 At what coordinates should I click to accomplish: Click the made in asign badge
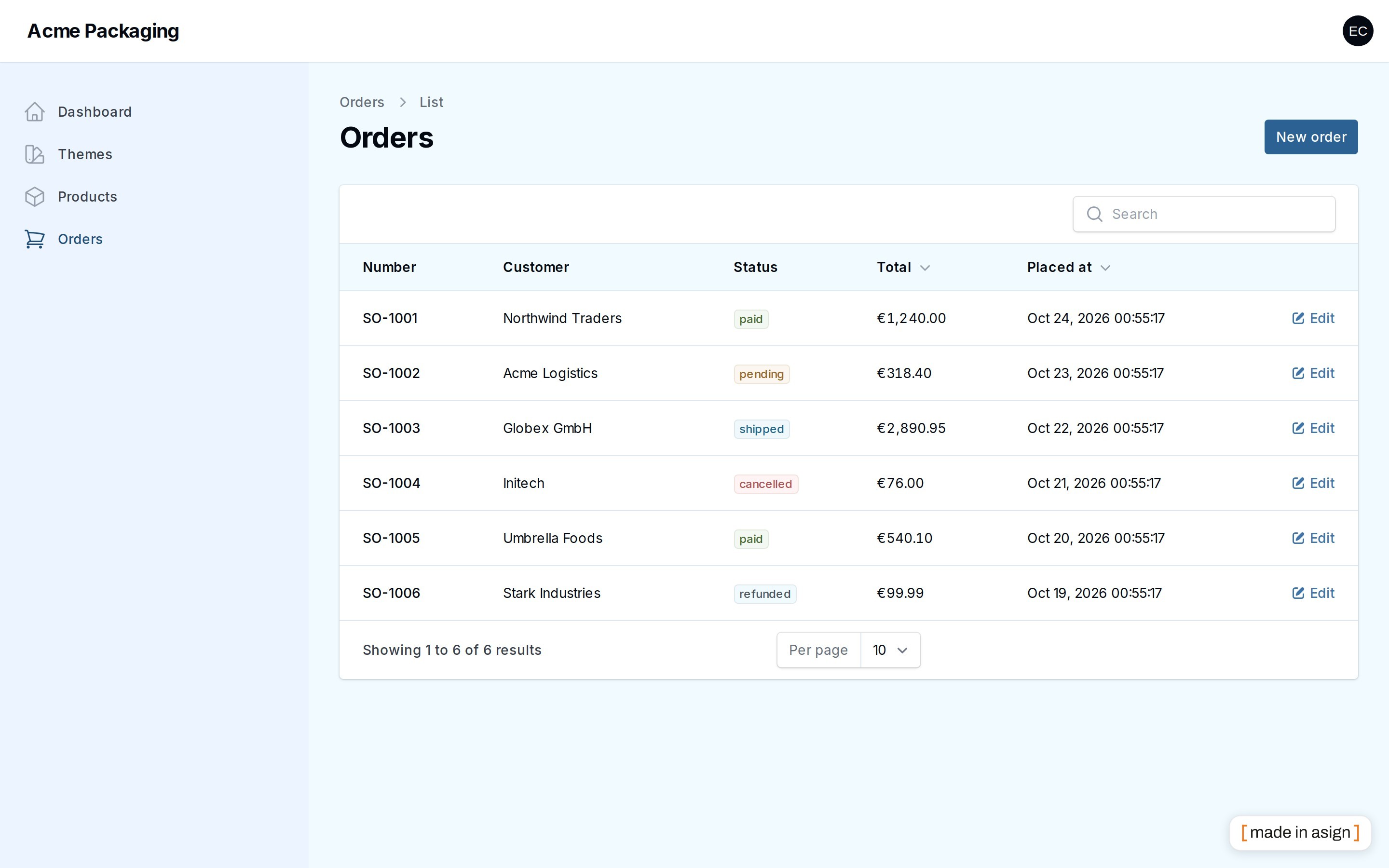point(1300,832)
